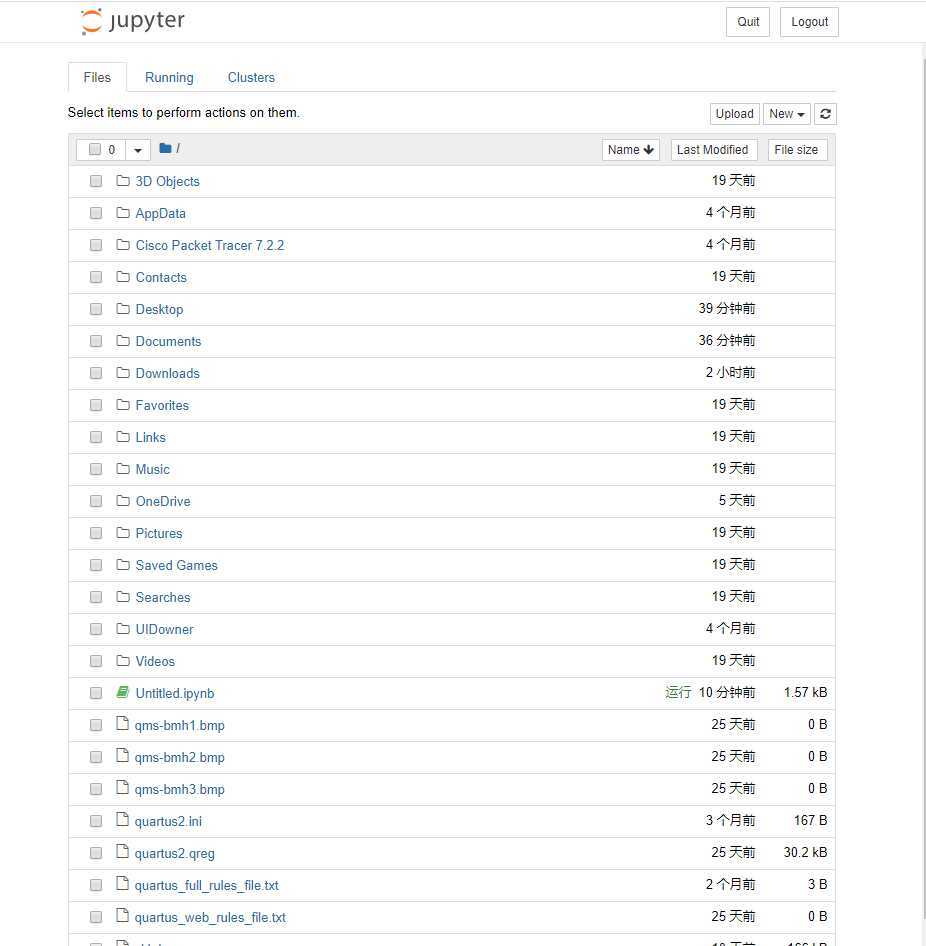926x946 pixels.
Task: Toggle the select-all items checkbox
Action: (95, 150)
